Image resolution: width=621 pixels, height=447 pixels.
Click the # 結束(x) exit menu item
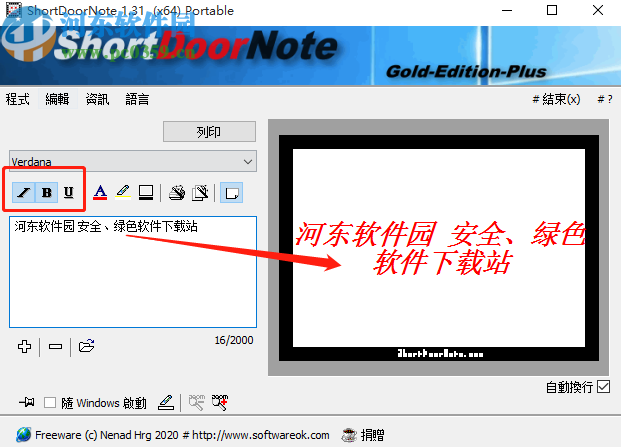[556, 99]
